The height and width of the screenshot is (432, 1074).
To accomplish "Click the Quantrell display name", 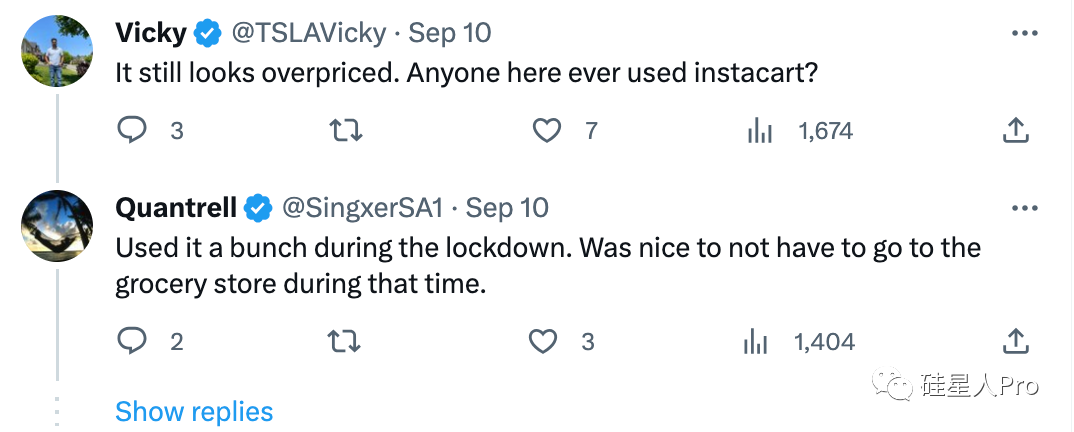I will pyautogui.click(x=176, y=208).
